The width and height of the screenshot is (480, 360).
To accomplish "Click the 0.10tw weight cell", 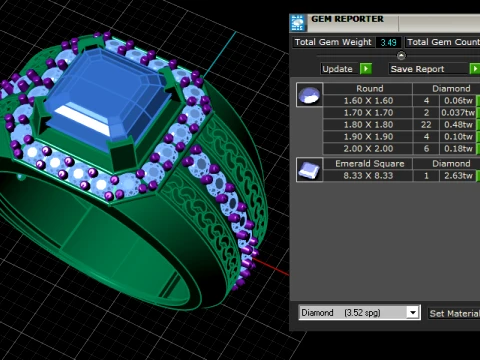I will click(x=458, y=137).
